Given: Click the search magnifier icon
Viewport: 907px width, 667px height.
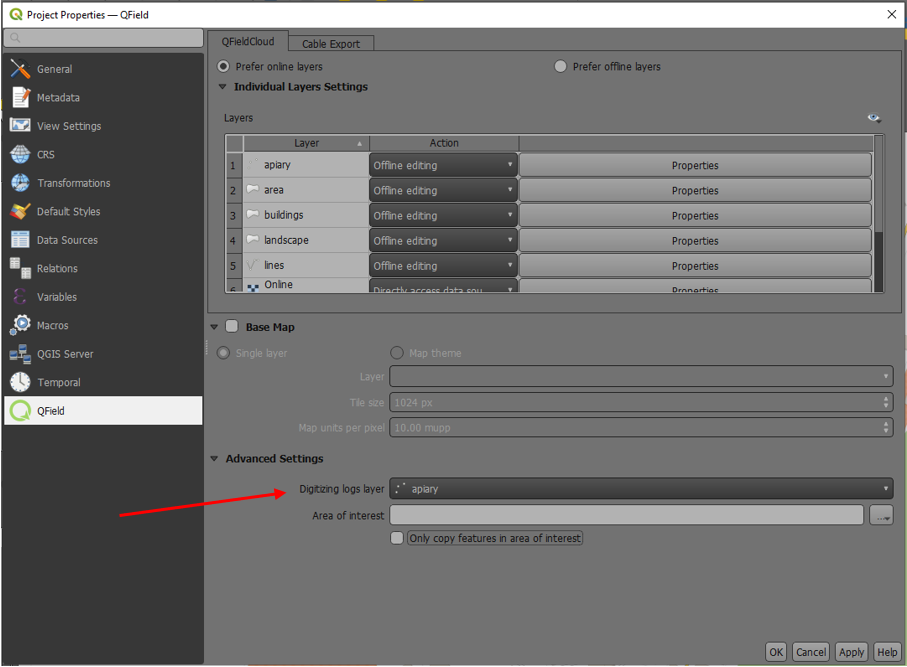Looking at the screenshot, I should point(15,38).
